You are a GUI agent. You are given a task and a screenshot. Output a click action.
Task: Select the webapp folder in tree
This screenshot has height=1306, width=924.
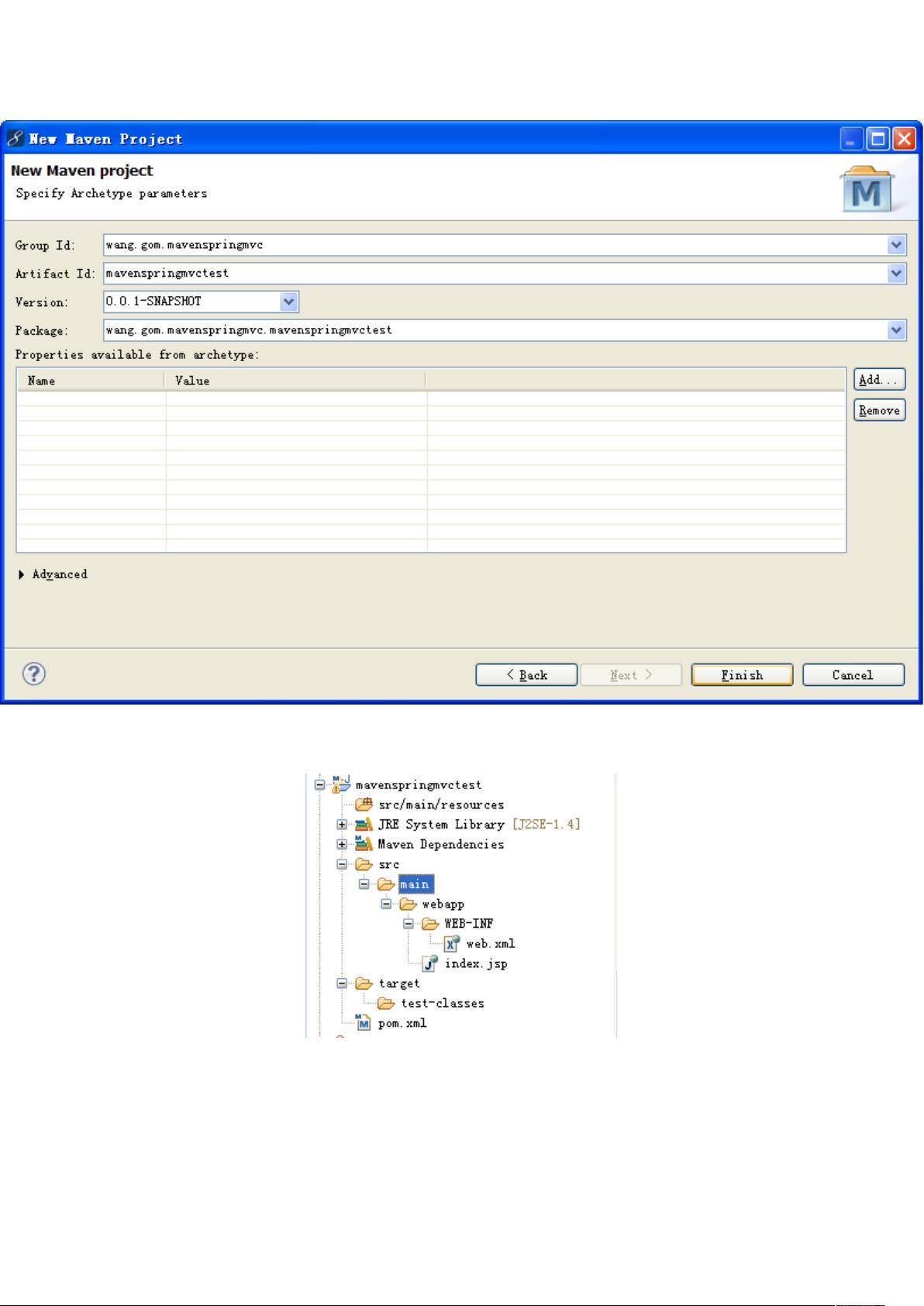click(x=443, y=904)
